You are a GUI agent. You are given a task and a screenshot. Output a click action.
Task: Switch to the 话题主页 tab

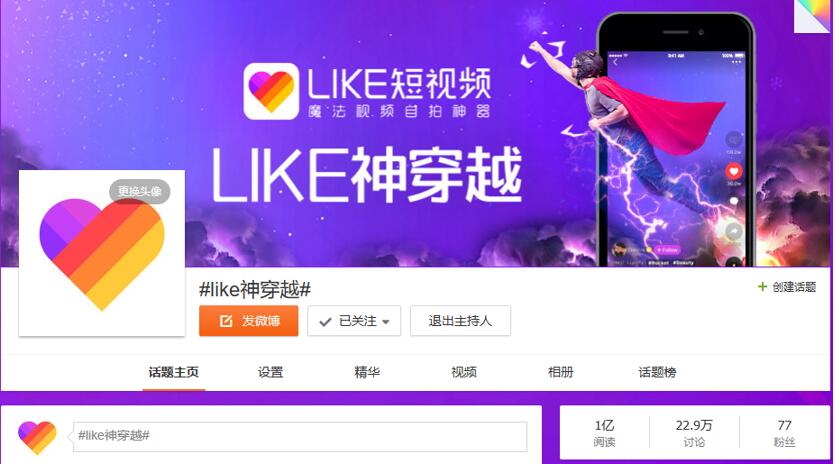174,372
